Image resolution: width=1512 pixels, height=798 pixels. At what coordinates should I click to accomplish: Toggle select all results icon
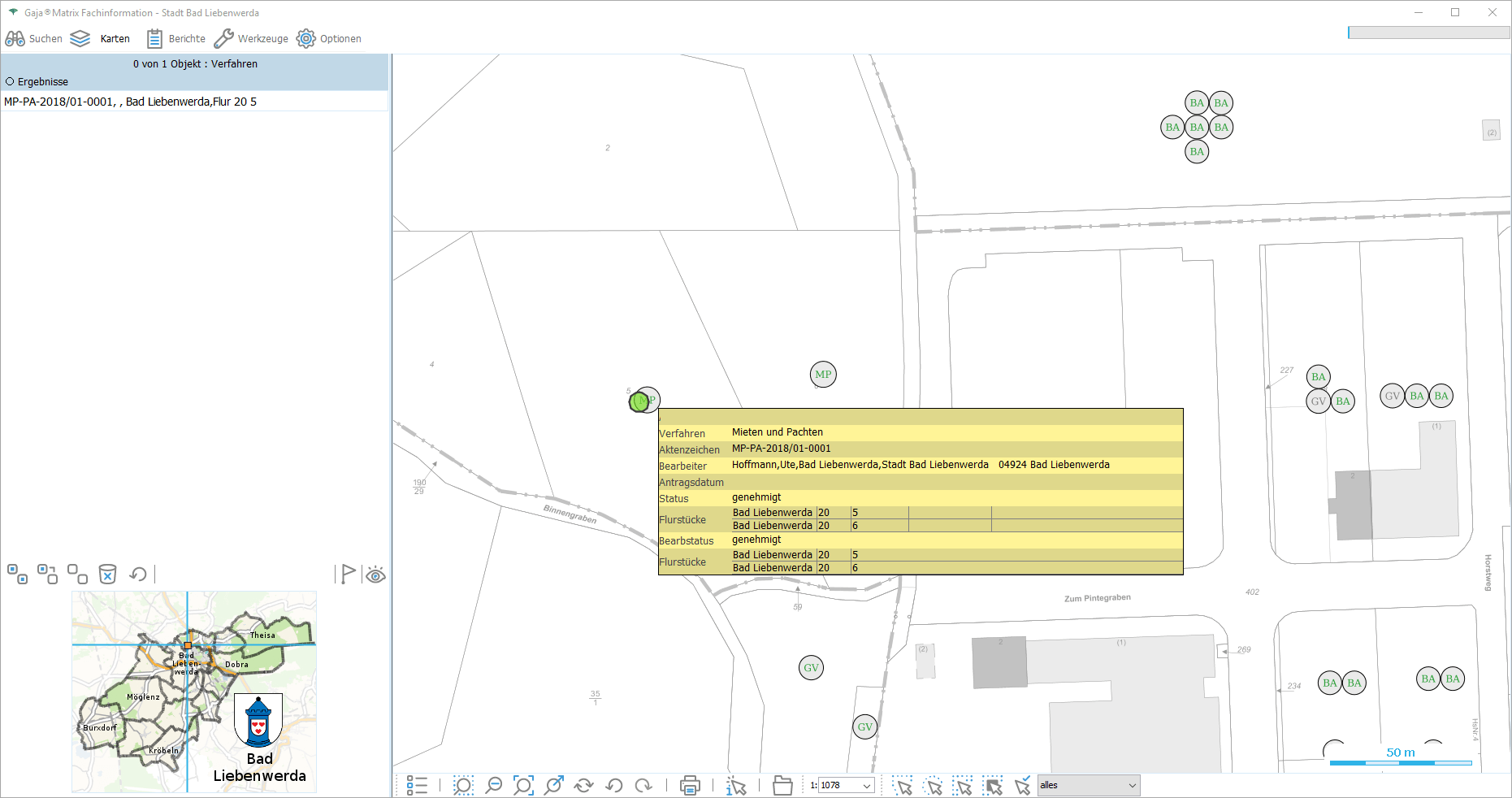coord(17,575)
